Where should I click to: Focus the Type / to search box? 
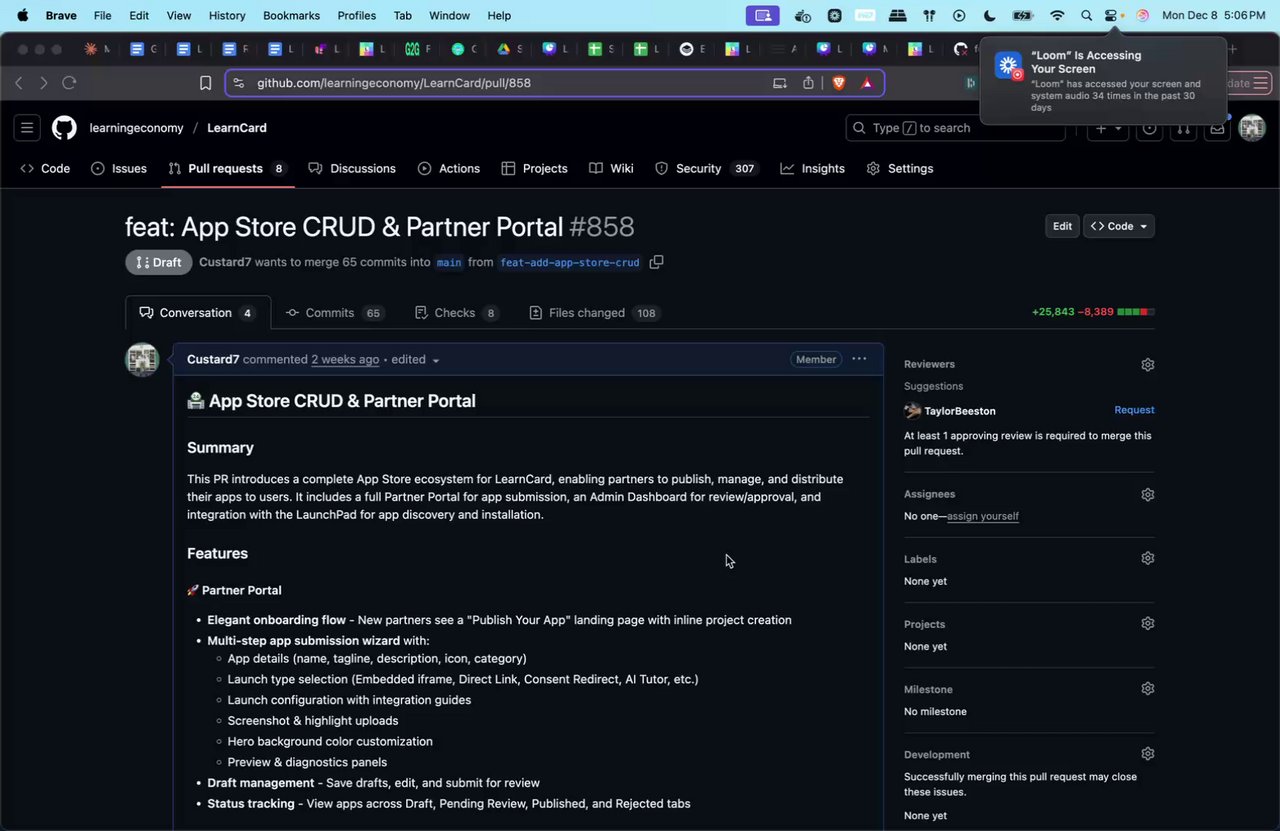[955, 128]
